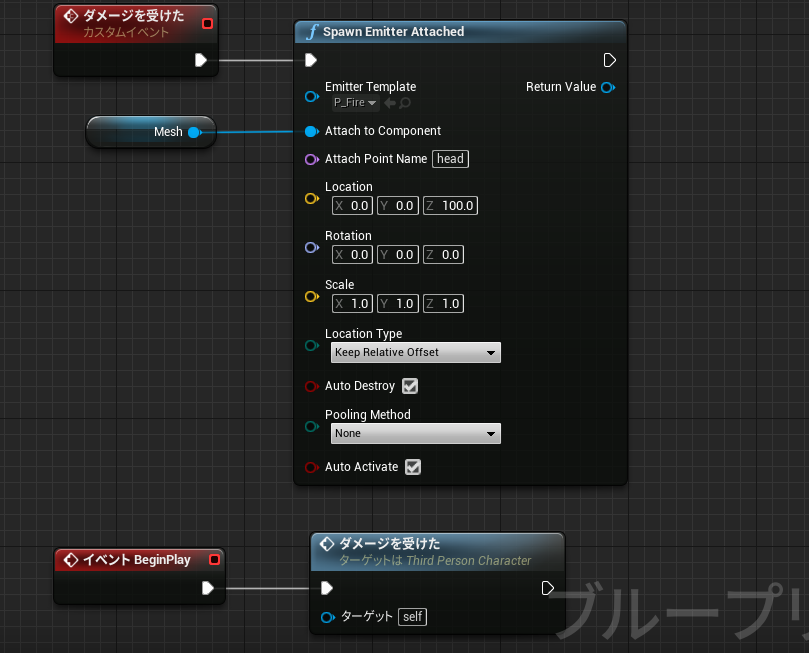This screenshot has width=809, height=653.
Task: Click the use-selected-asset arrow next to P_Fire
Action: pos(390,103)
